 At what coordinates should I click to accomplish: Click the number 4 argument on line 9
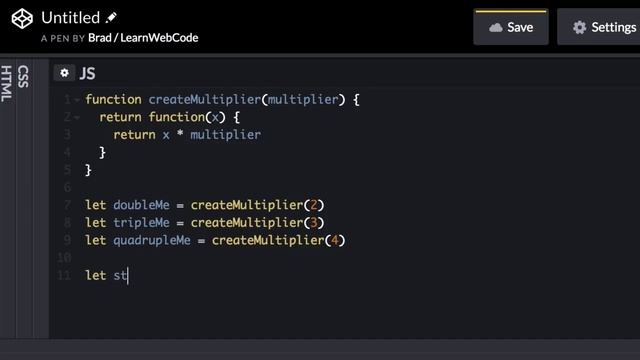tap(335, 240)
